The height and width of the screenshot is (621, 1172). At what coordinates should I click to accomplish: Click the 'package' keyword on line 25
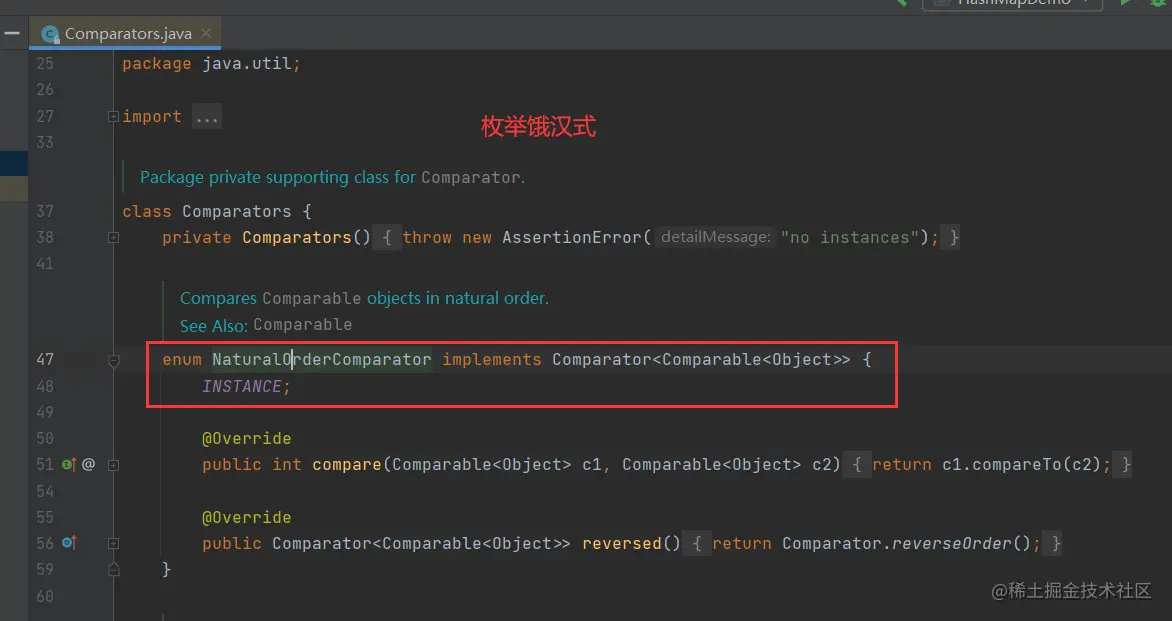click(x=157, y=64)
